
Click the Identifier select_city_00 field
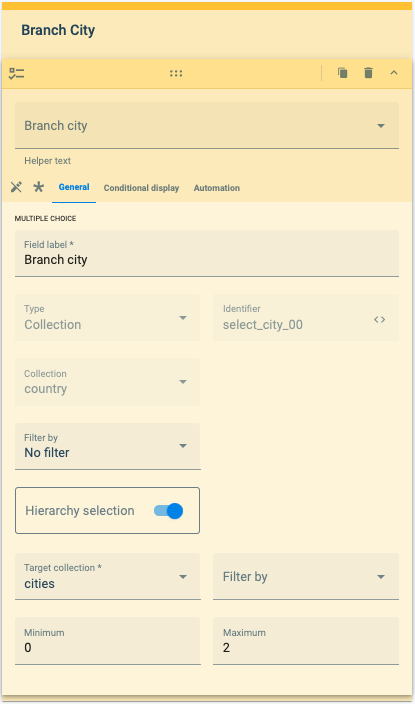coord(306,317)
